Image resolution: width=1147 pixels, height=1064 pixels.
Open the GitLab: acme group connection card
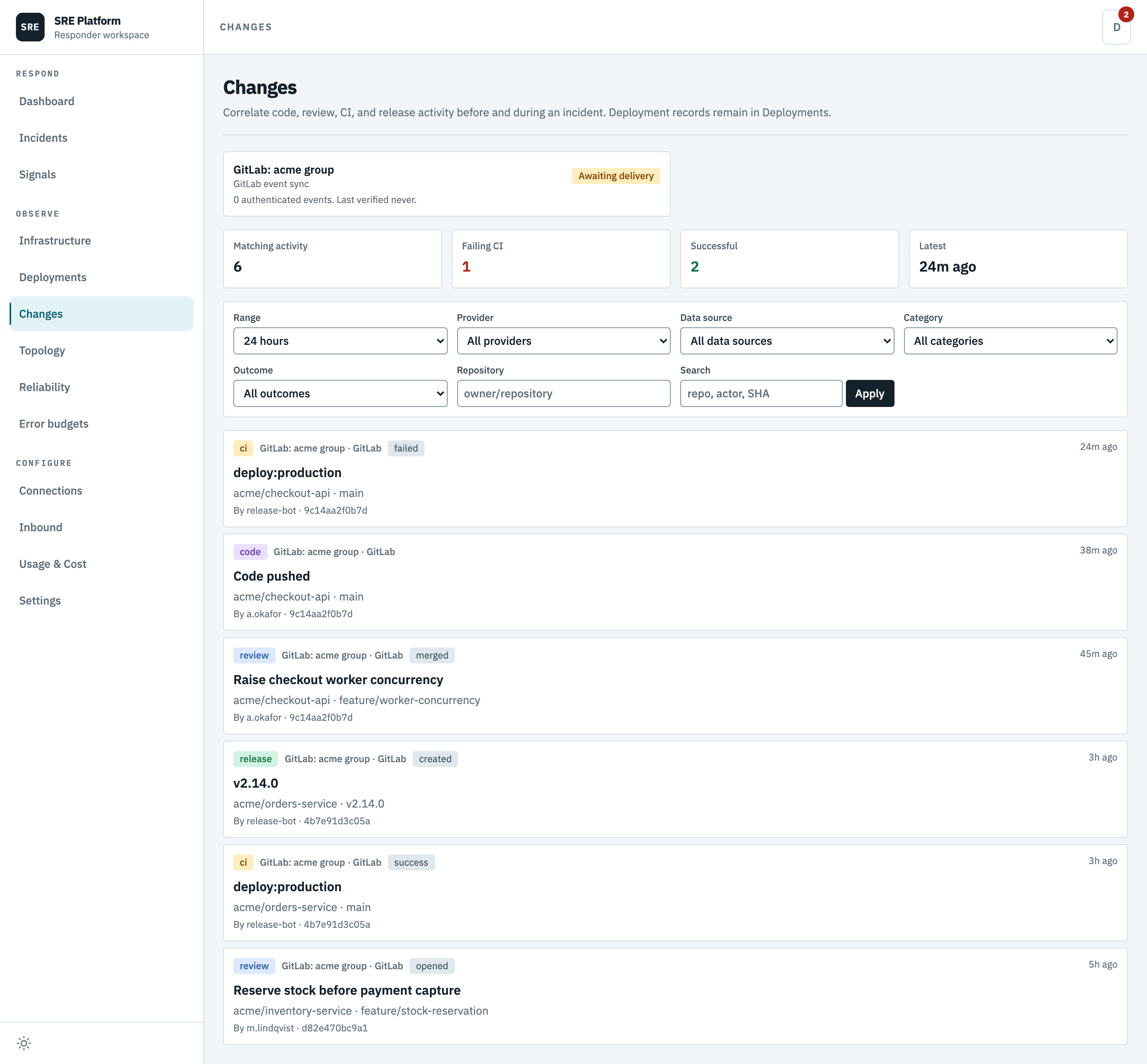tap(447, 184)
